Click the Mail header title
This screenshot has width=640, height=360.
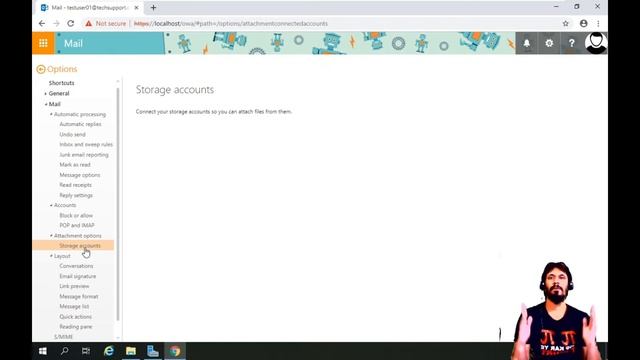[73, 44]
